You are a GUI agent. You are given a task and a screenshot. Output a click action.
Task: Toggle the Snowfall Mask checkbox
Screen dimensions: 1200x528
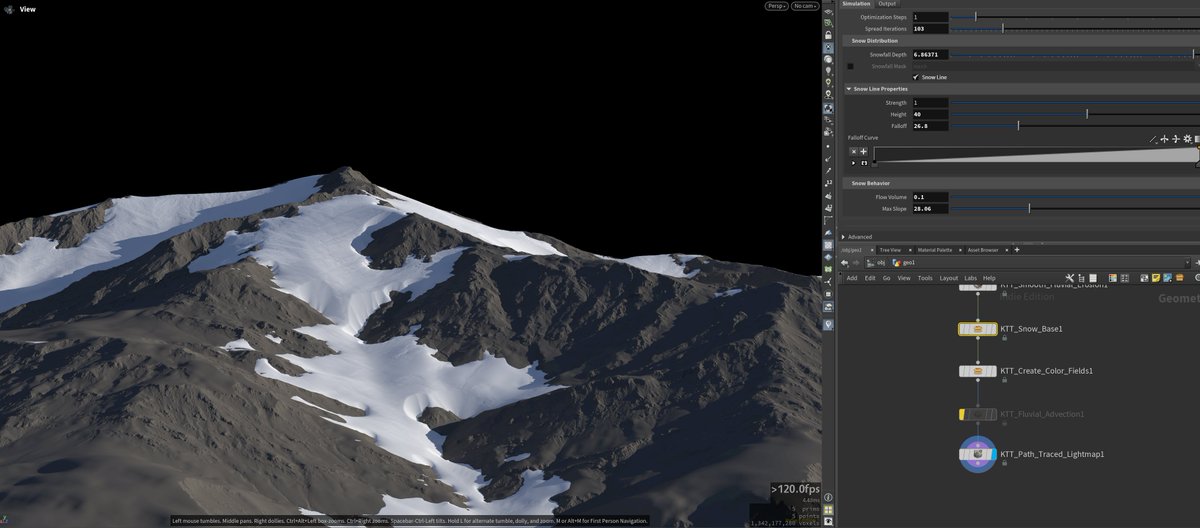tap(850, 66)
